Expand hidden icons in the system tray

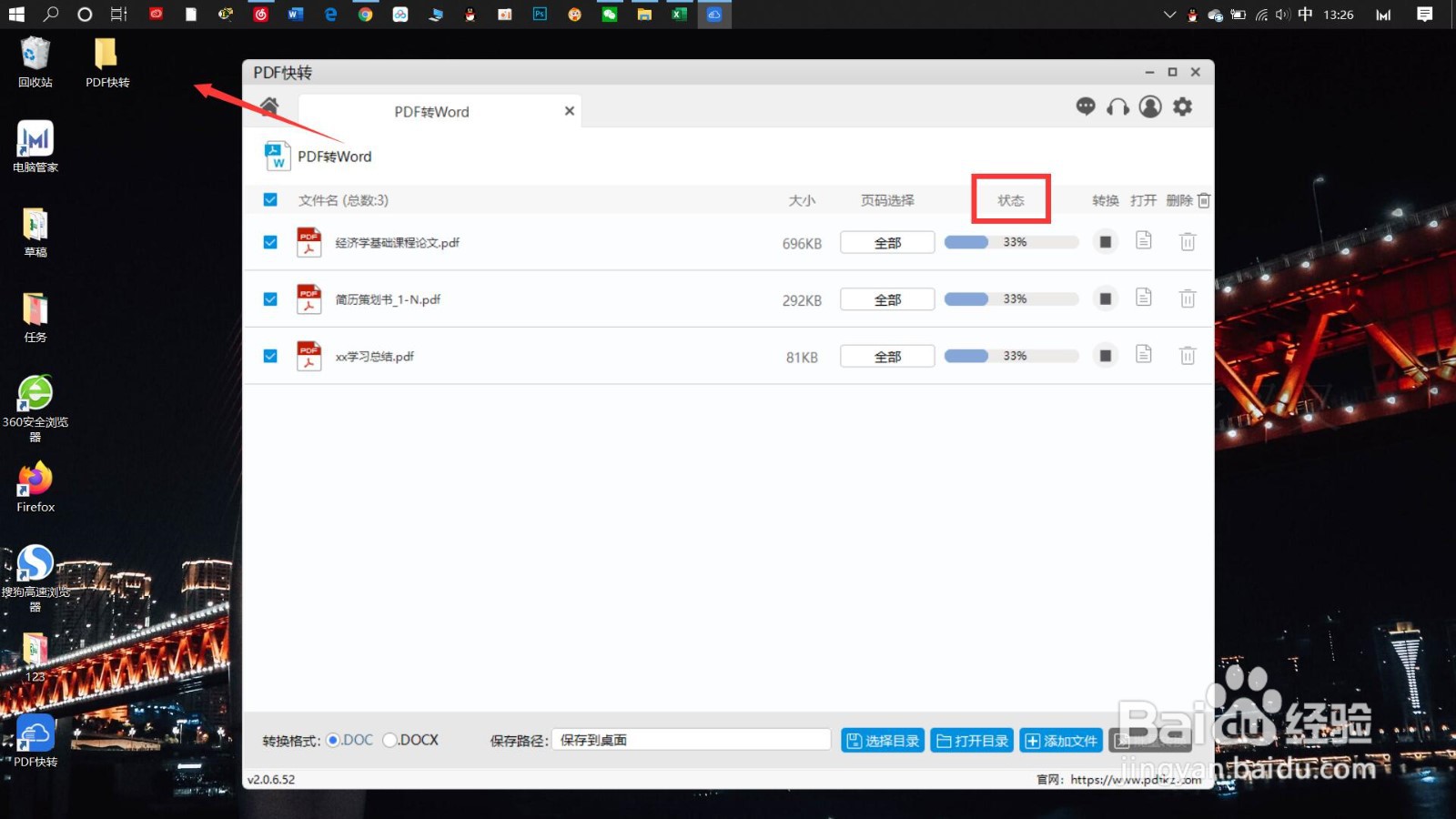[1169, 15]
